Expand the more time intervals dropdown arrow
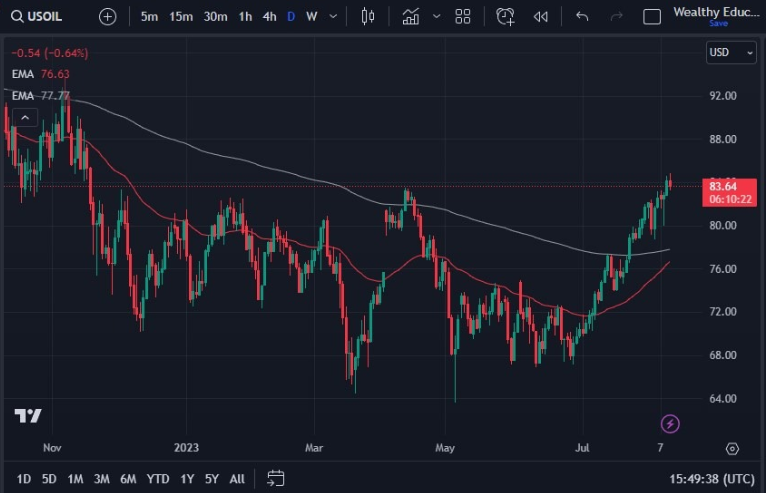The image size is (766, 493). (333, 16)
